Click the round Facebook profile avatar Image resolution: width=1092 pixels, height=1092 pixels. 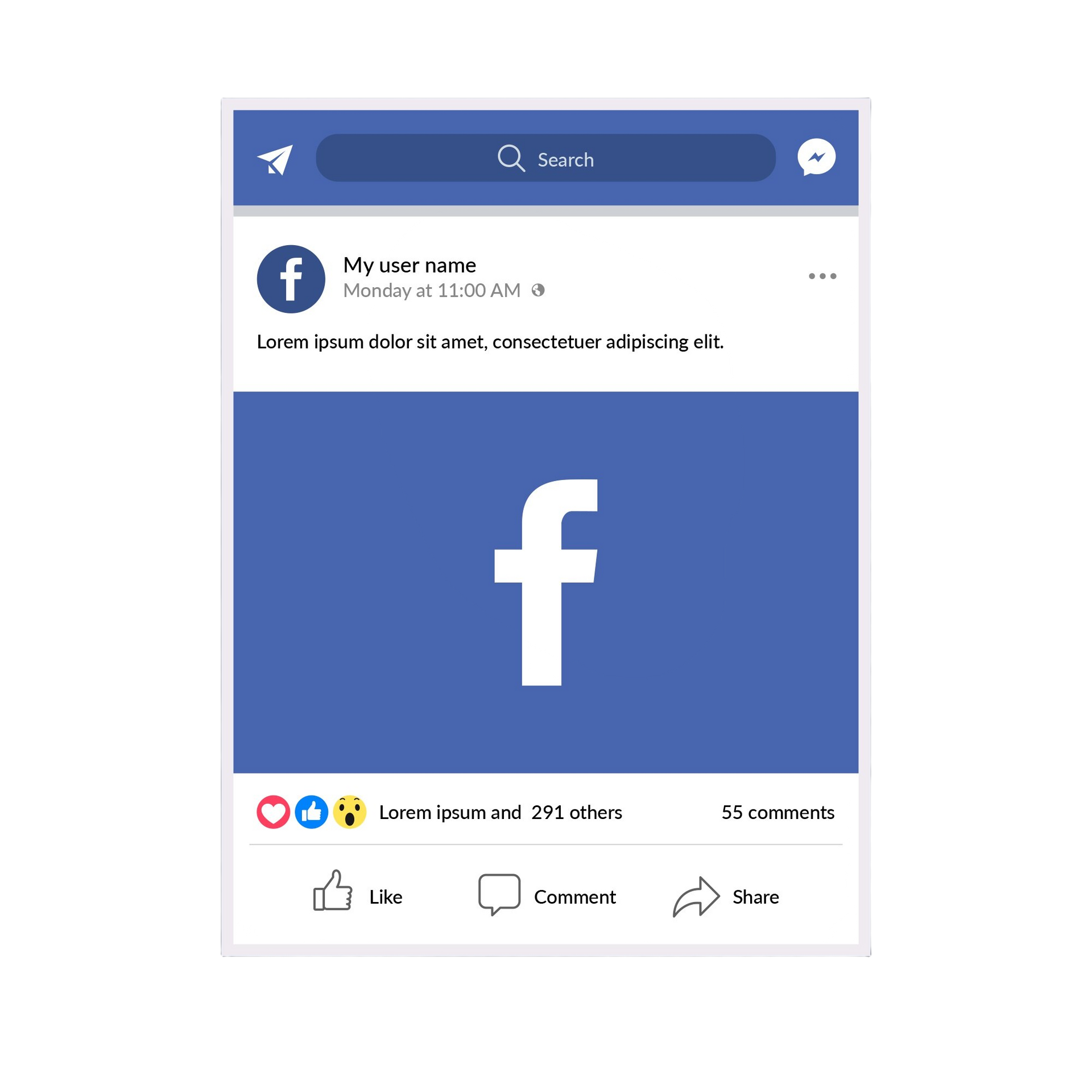291,279
